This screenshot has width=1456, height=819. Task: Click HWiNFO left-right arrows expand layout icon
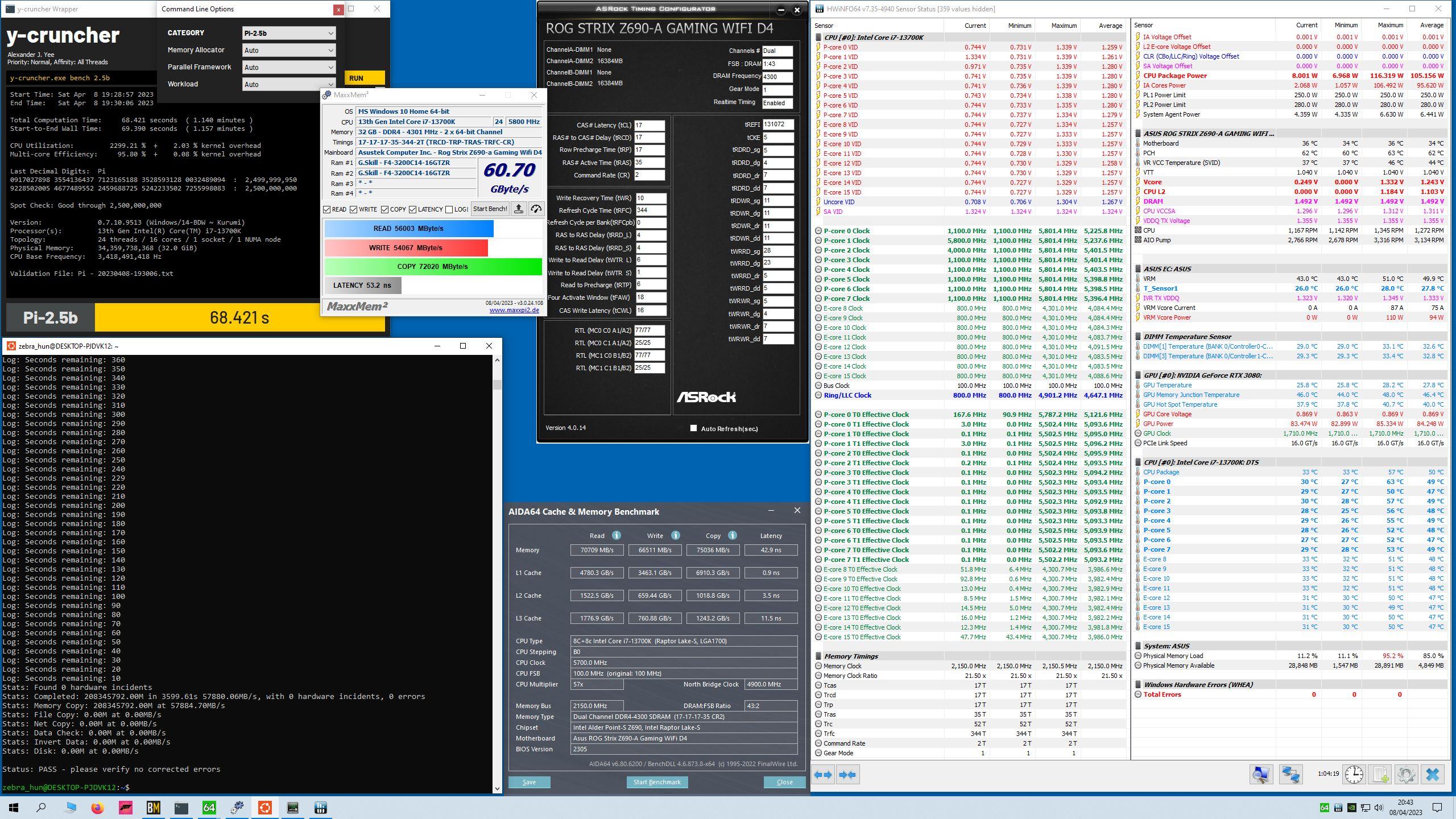pyautogui.click(x=823, y=774)
